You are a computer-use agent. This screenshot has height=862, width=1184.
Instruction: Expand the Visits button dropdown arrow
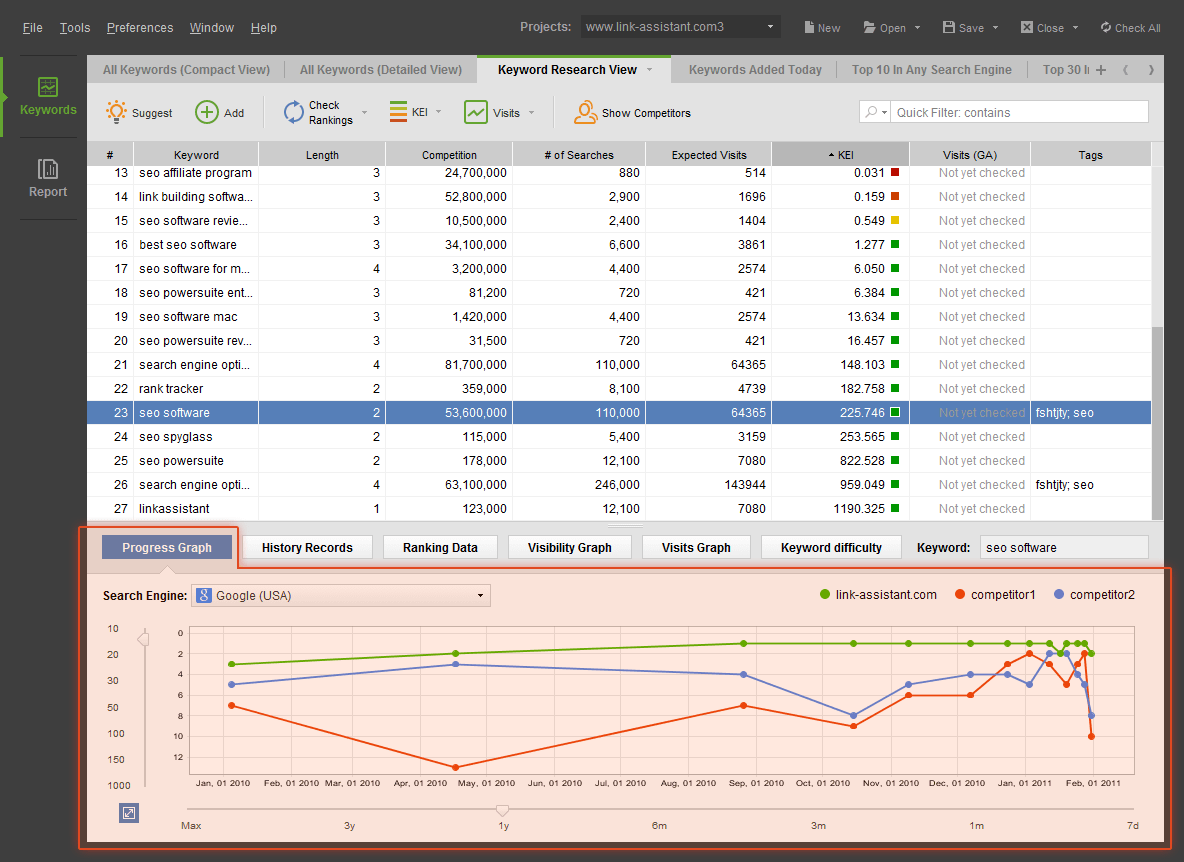pos(532,112)
